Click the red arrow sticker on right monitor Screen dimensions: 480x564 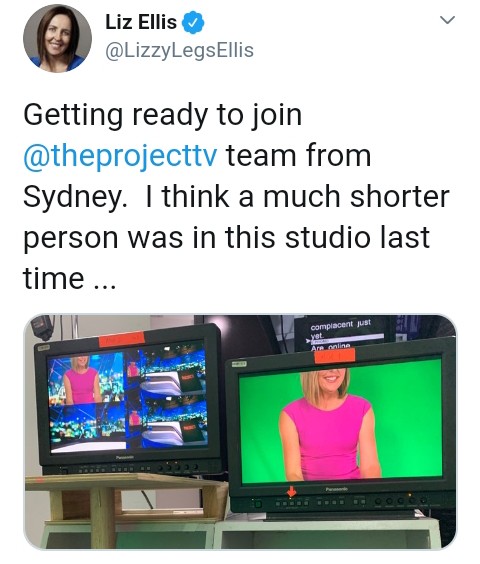click(x=291, y=492)
